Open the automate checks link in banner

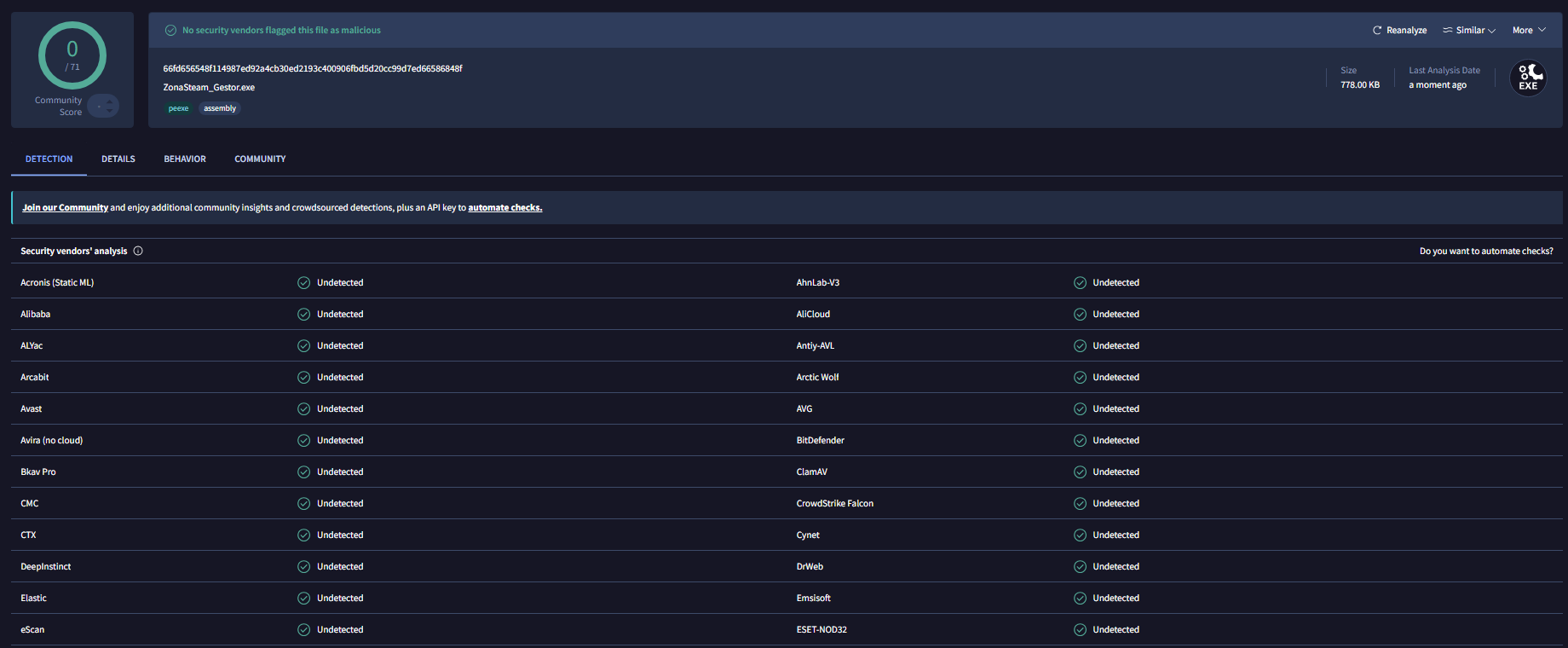click(x=505, y=207)
